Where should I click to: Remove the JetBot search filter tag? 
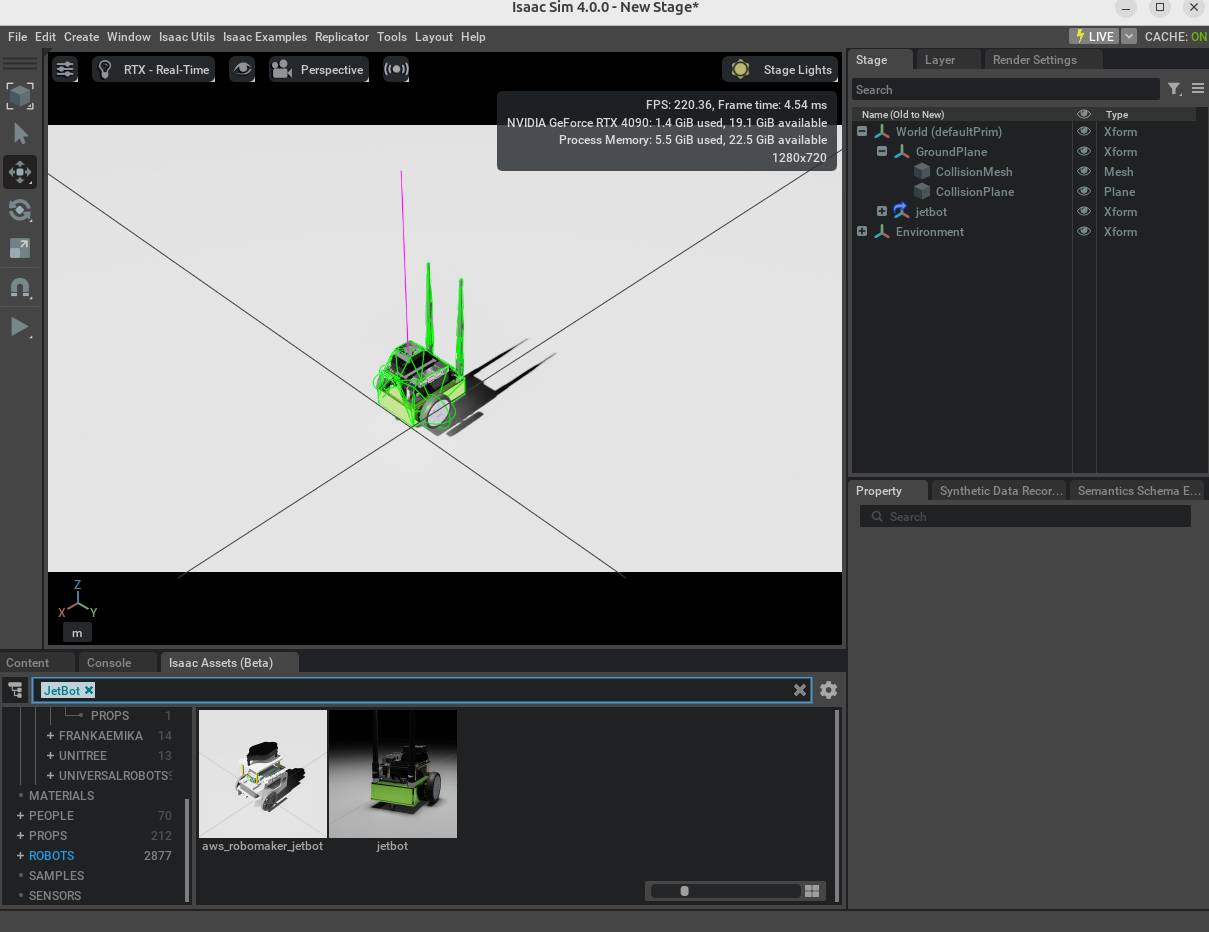pyautogui.click(x=88, y=690)
